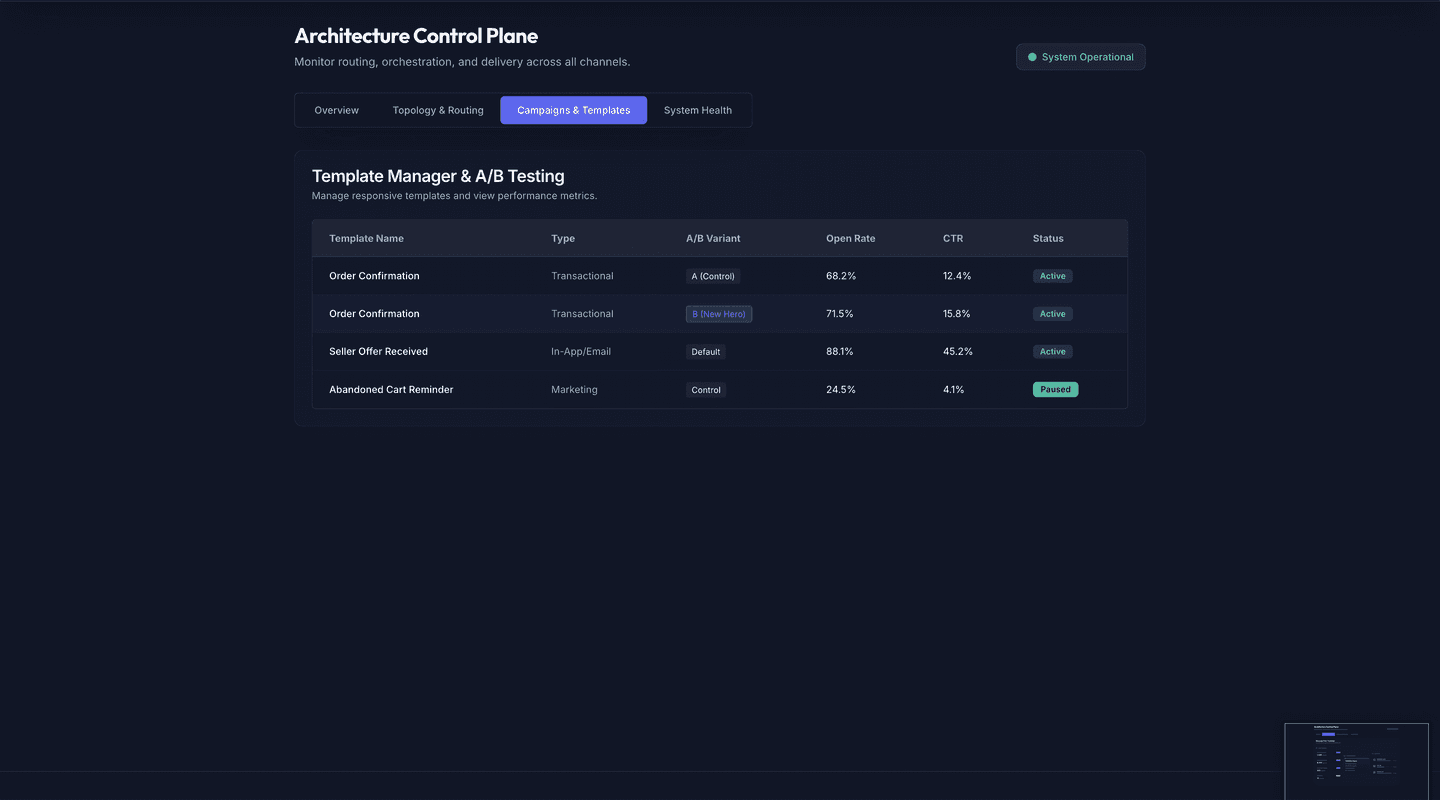Click the A/B Variant column header
Viewport: 1440px width, 800px height.
(x=713, y=238)
